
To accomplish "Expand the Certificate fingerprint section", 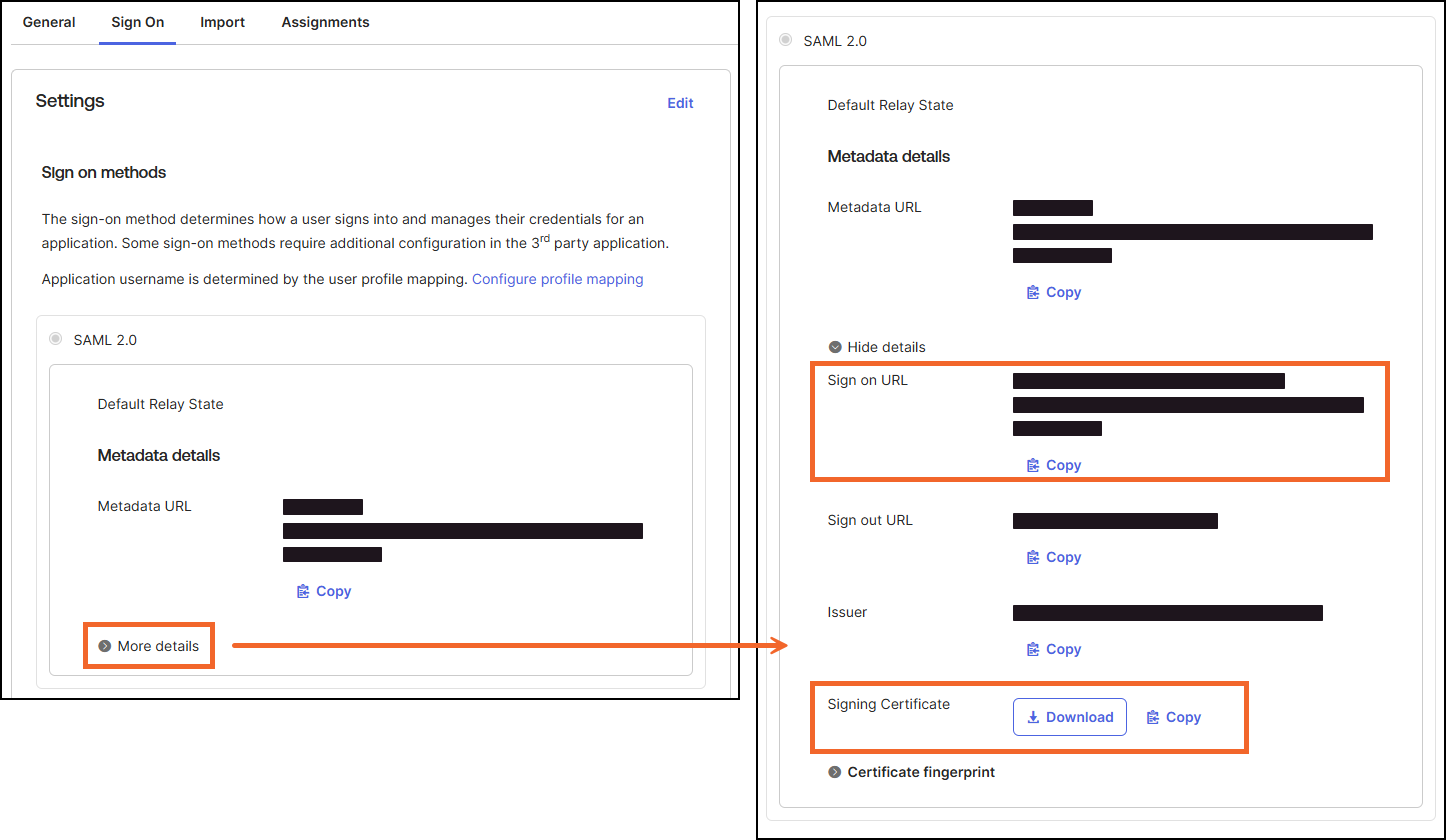I will click(836, 772).
